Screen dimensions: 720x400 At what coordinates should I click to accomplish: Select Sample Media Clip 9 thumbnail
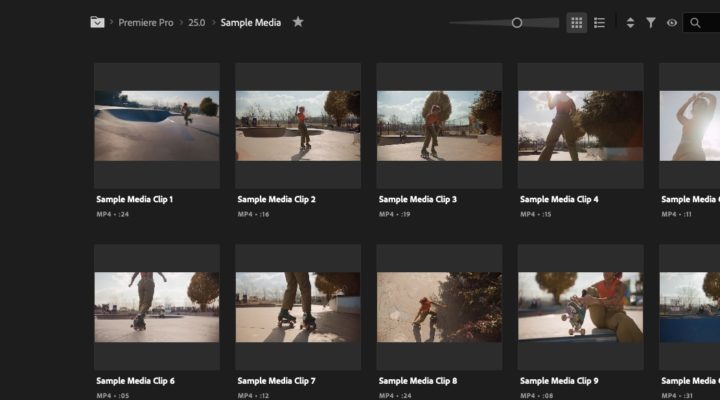coord(580,307)
